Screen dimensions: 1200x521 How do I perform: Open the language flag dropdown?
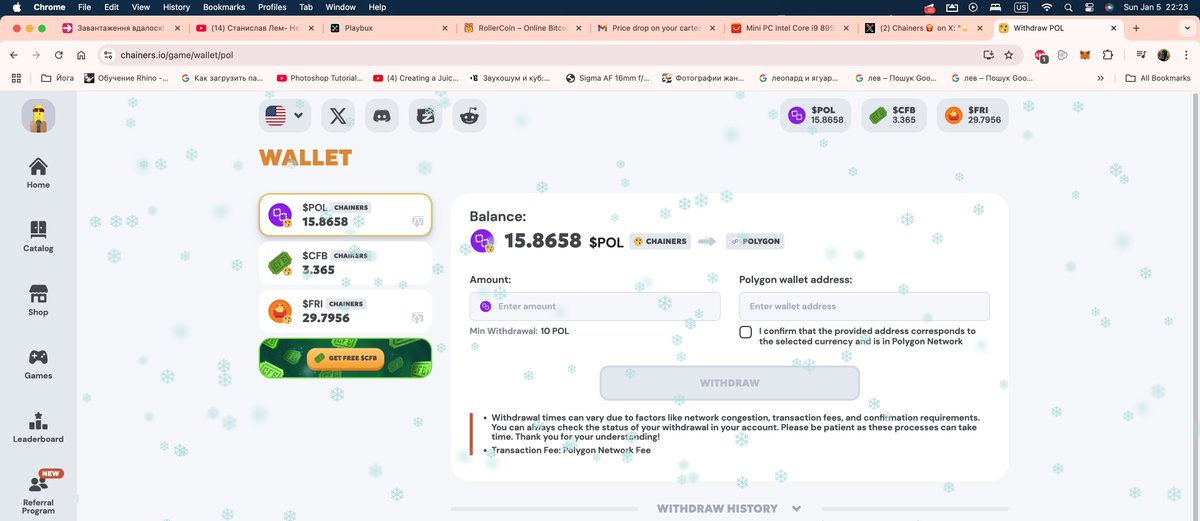(x=284, y=116)
